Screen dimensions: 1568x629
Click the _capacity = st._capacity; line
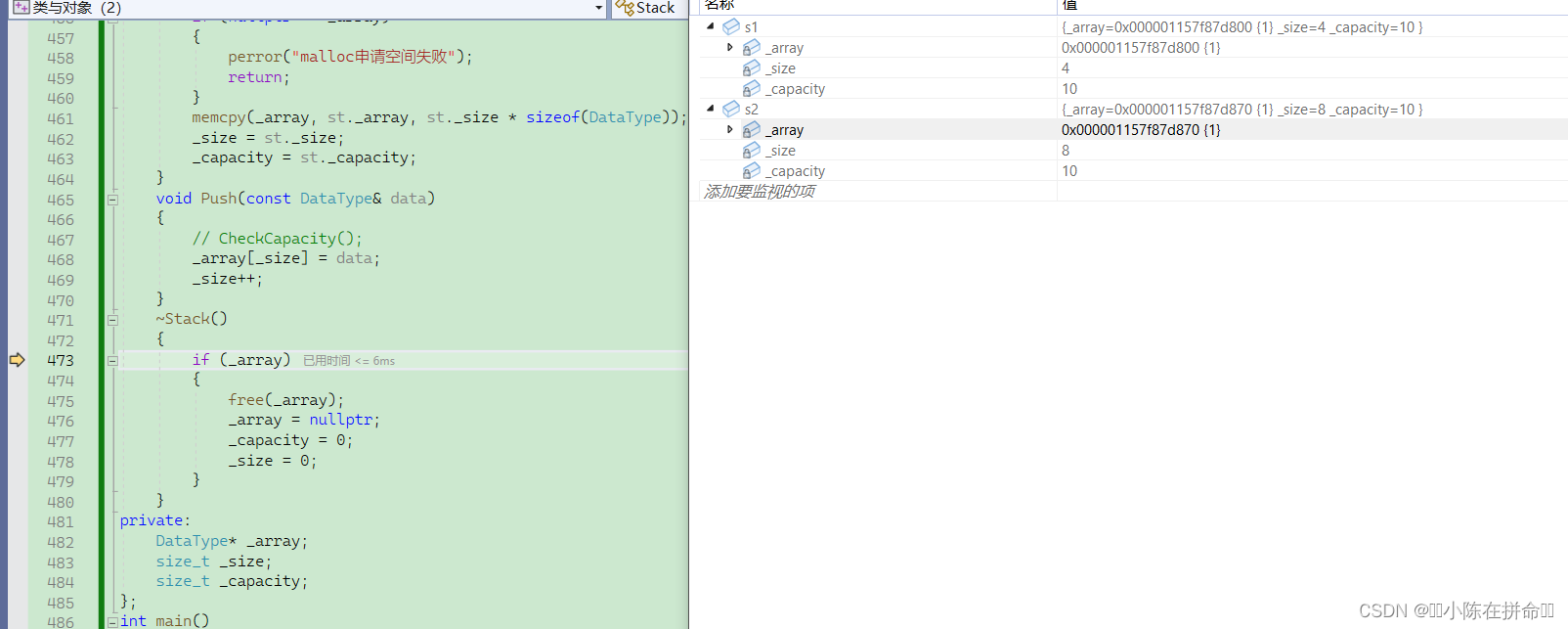pos(304,157)
